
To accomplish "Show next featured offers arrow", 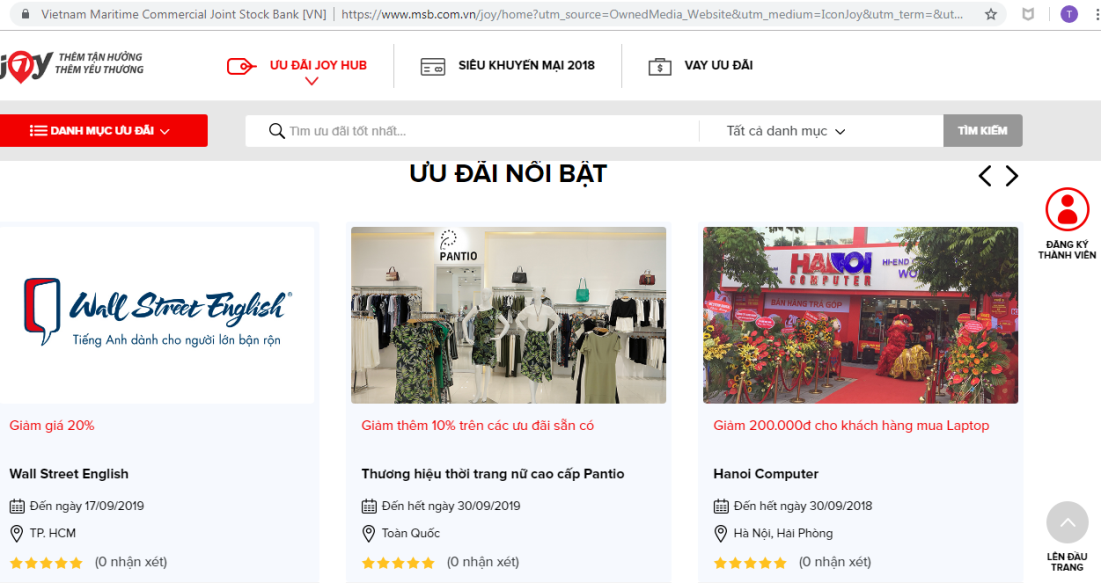I will tap(1011, 176).
